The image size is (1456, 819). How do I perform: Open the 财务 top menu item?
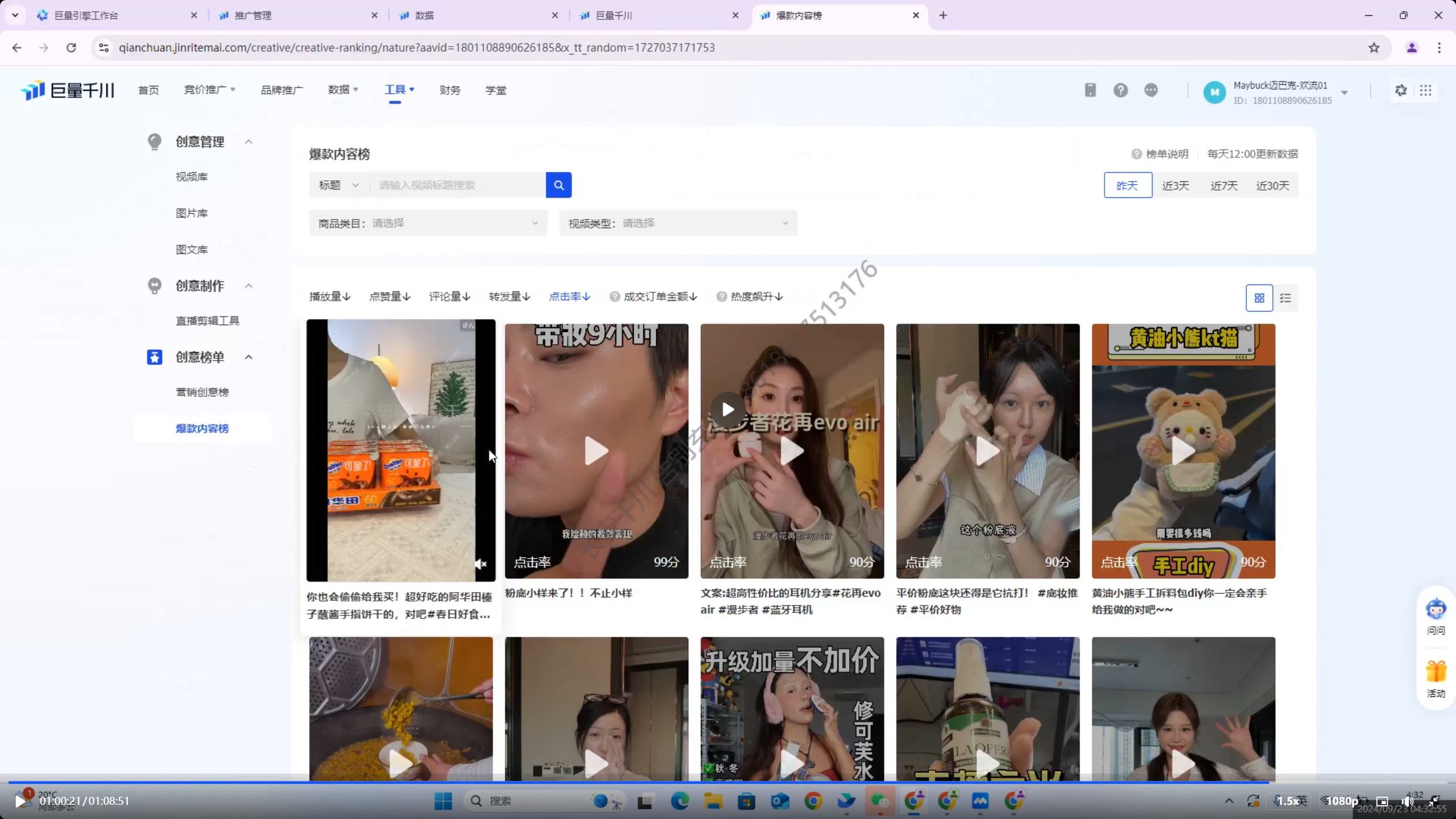coord(449,90)
